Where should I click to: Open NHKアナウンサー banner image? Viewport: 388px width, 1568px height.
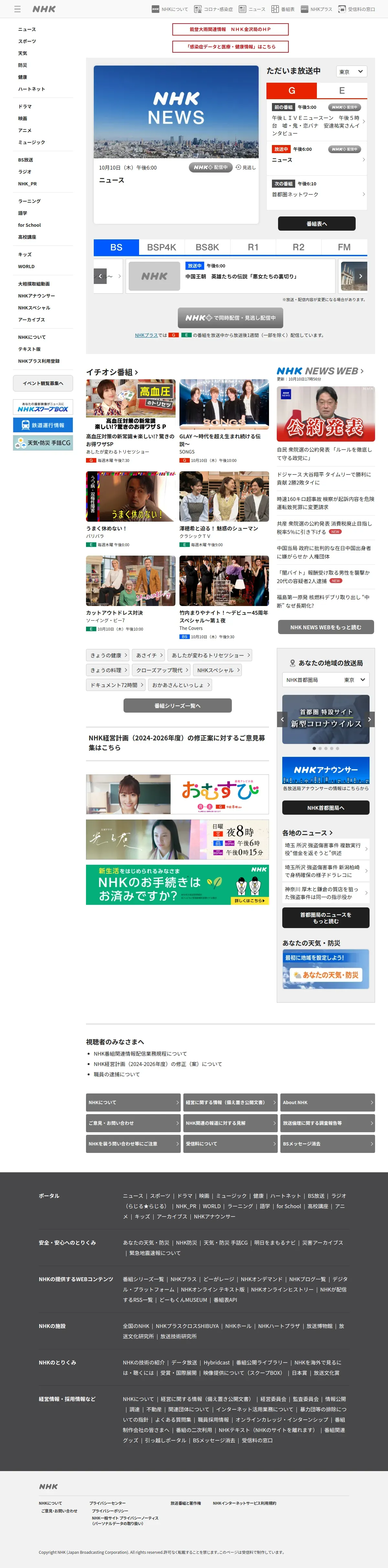pos(326,770)
